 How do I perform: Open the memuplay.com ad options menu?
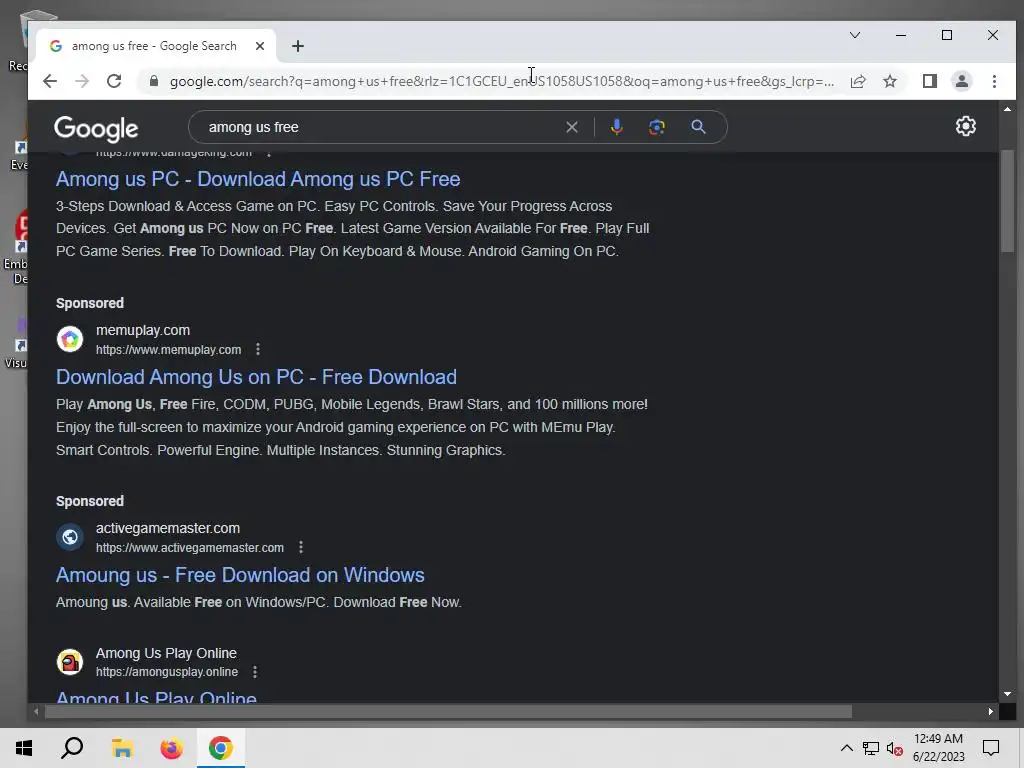(x=258, y=349)
